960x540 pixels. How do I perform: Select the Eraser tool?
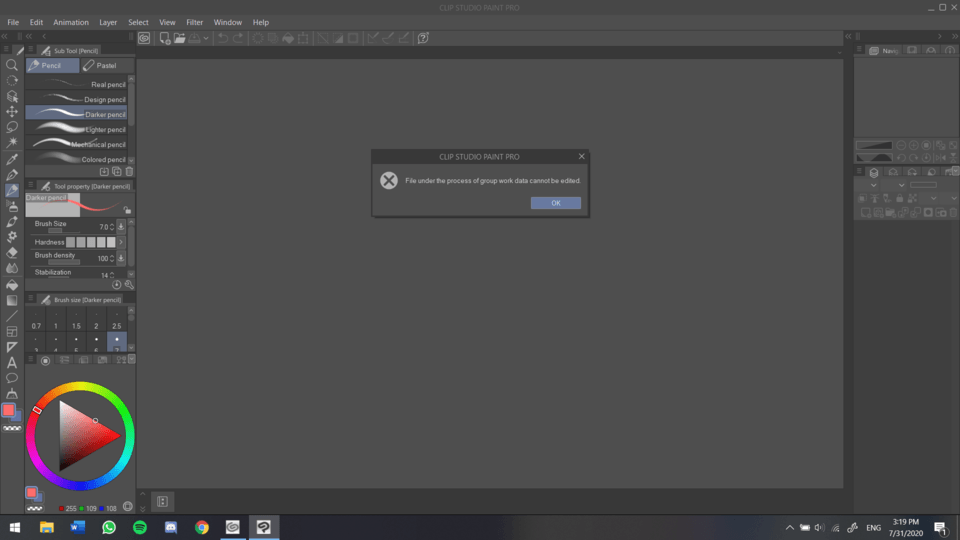tap(12, 252)
